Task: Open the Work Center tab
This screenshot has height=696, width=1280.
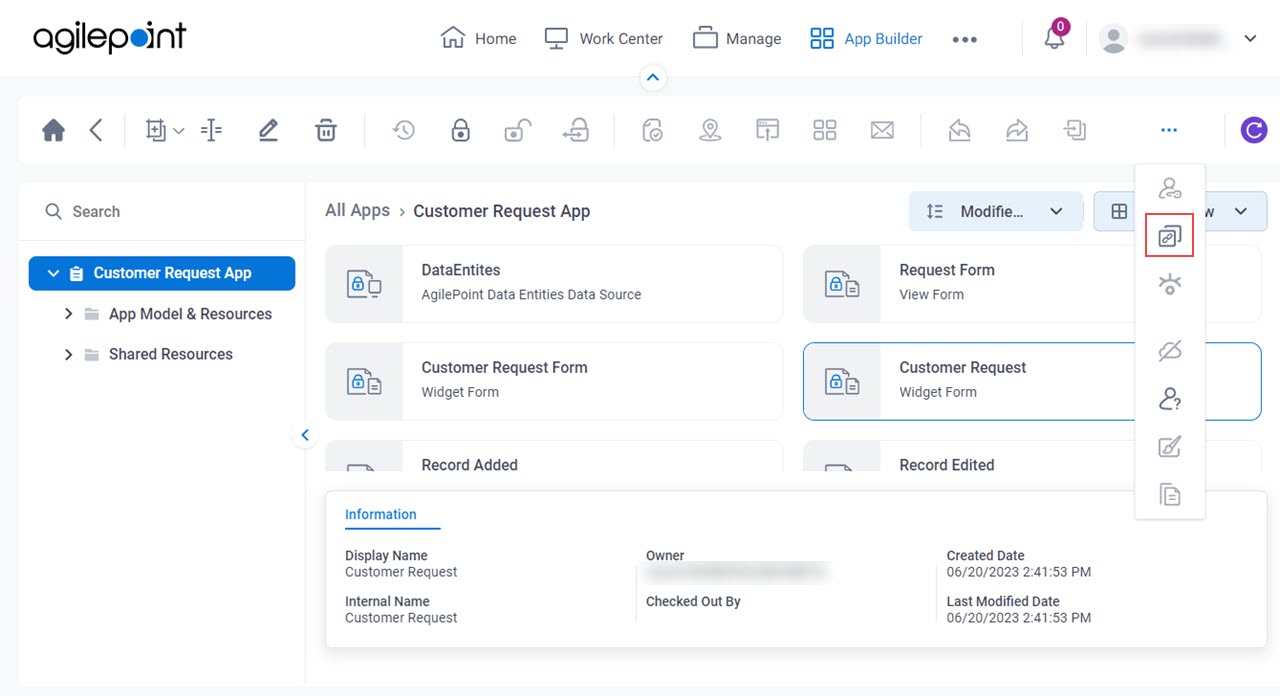Action: point(604,39)
